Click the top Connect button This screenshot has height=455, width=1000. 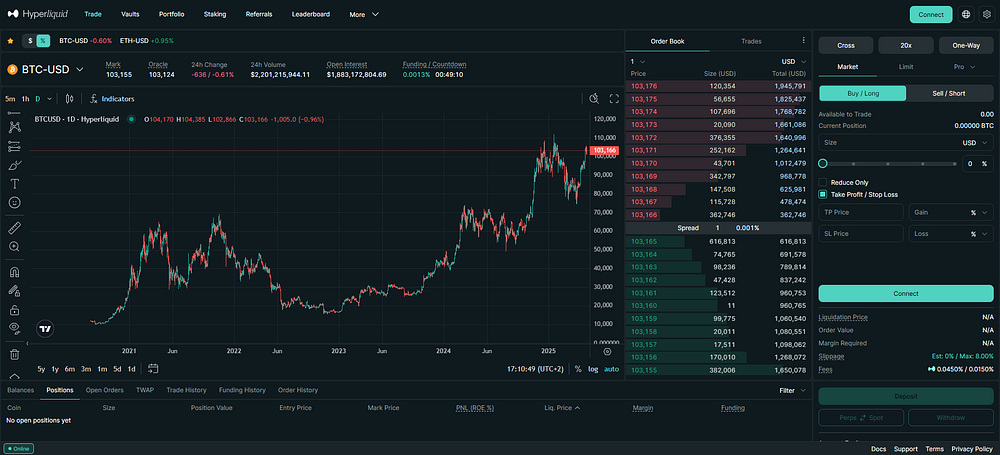(930, 14)
